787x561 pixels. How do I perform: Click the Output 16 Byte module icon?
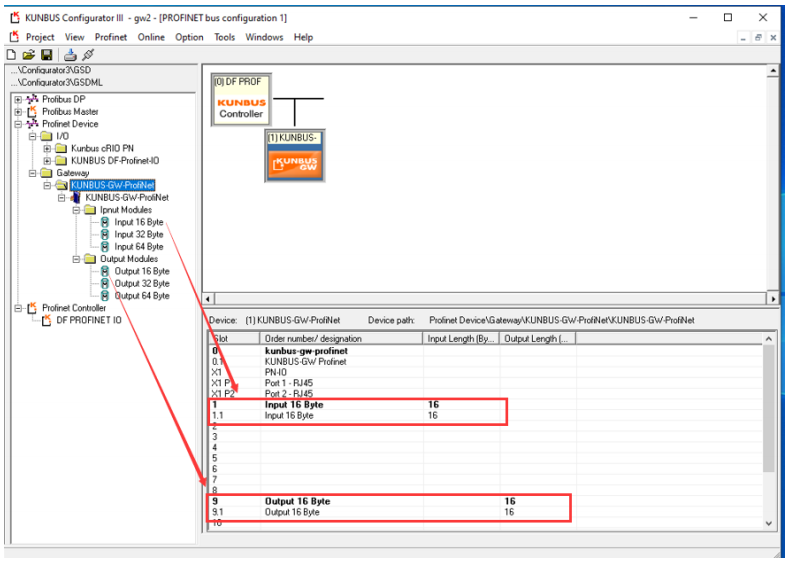(x=104, y=271)
